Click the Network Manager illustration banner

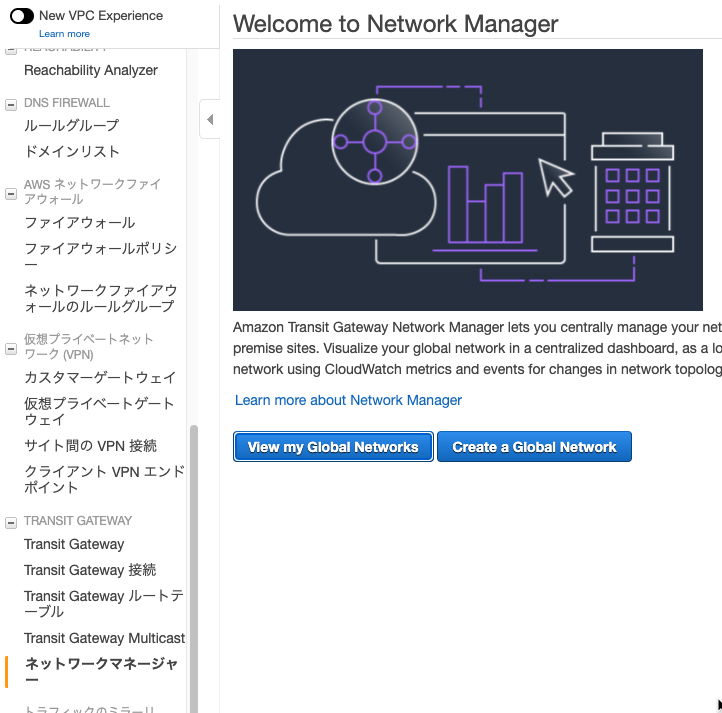pos(468,180)
